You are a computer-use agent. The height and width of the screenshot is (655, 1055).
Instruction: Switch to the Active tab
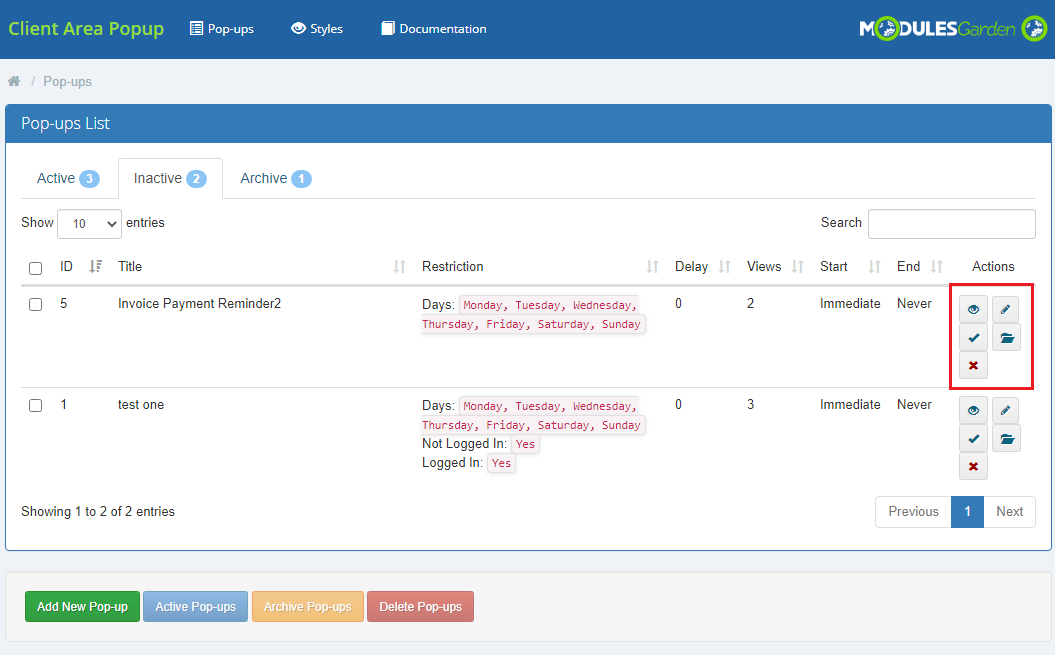point(68,178)
